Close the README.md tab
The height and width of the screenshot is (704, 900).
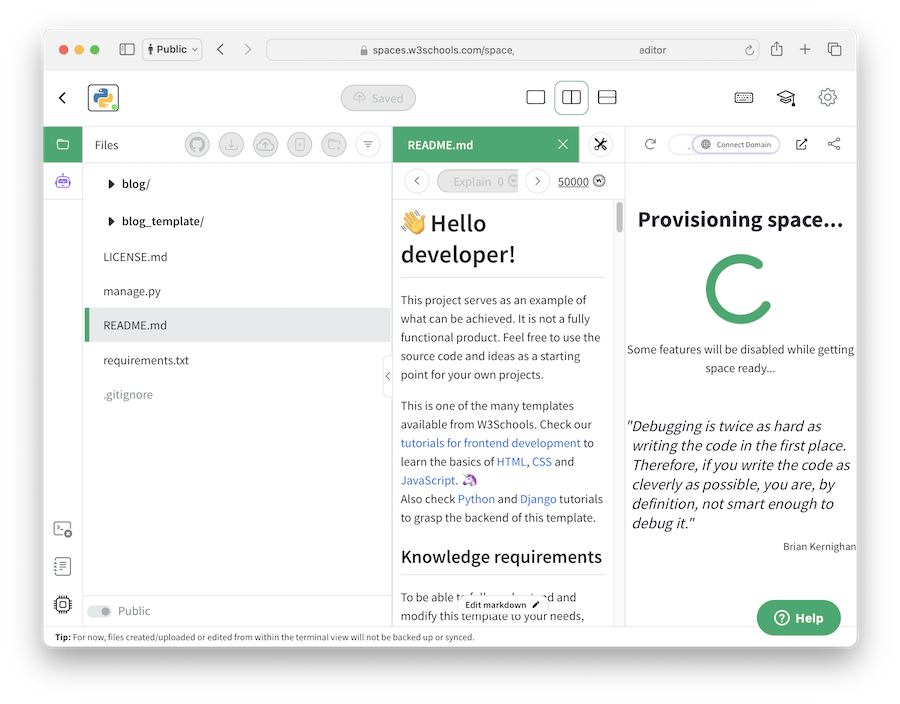pyautogui.click(x=563, y=145)
